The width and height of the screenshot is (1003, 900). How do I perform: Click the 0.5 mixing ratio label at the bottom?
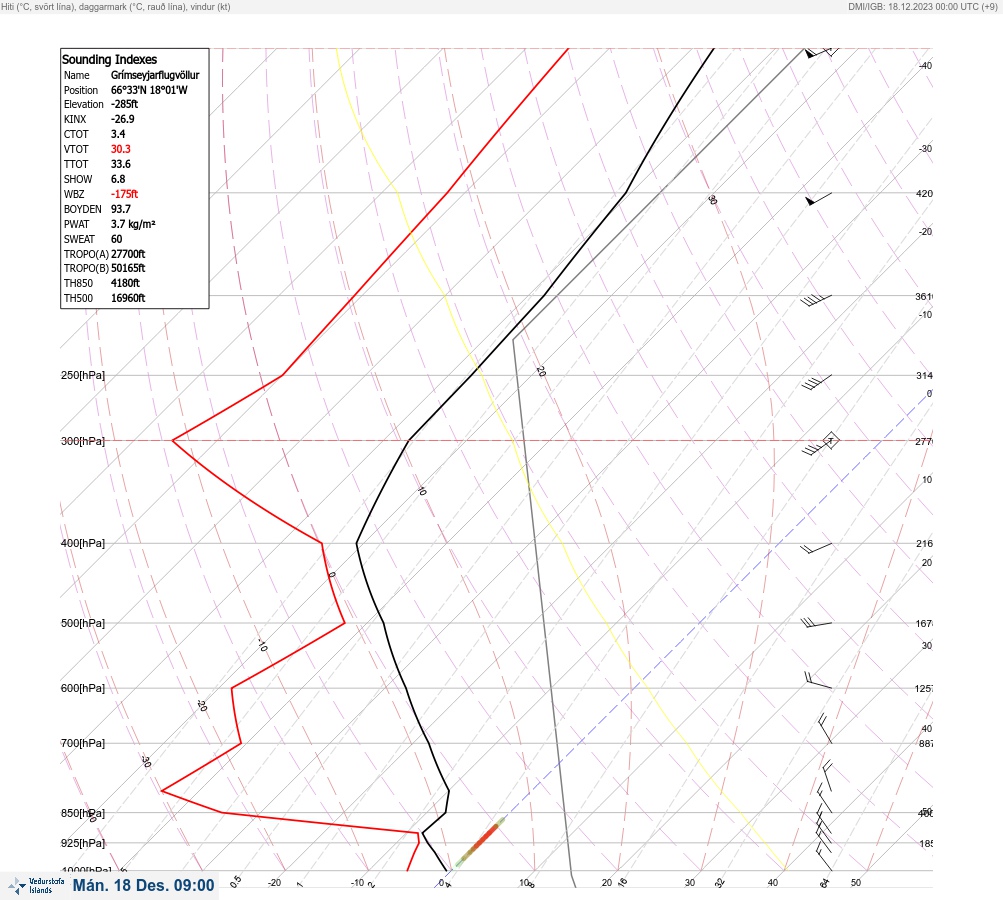(x=235, y=881)
